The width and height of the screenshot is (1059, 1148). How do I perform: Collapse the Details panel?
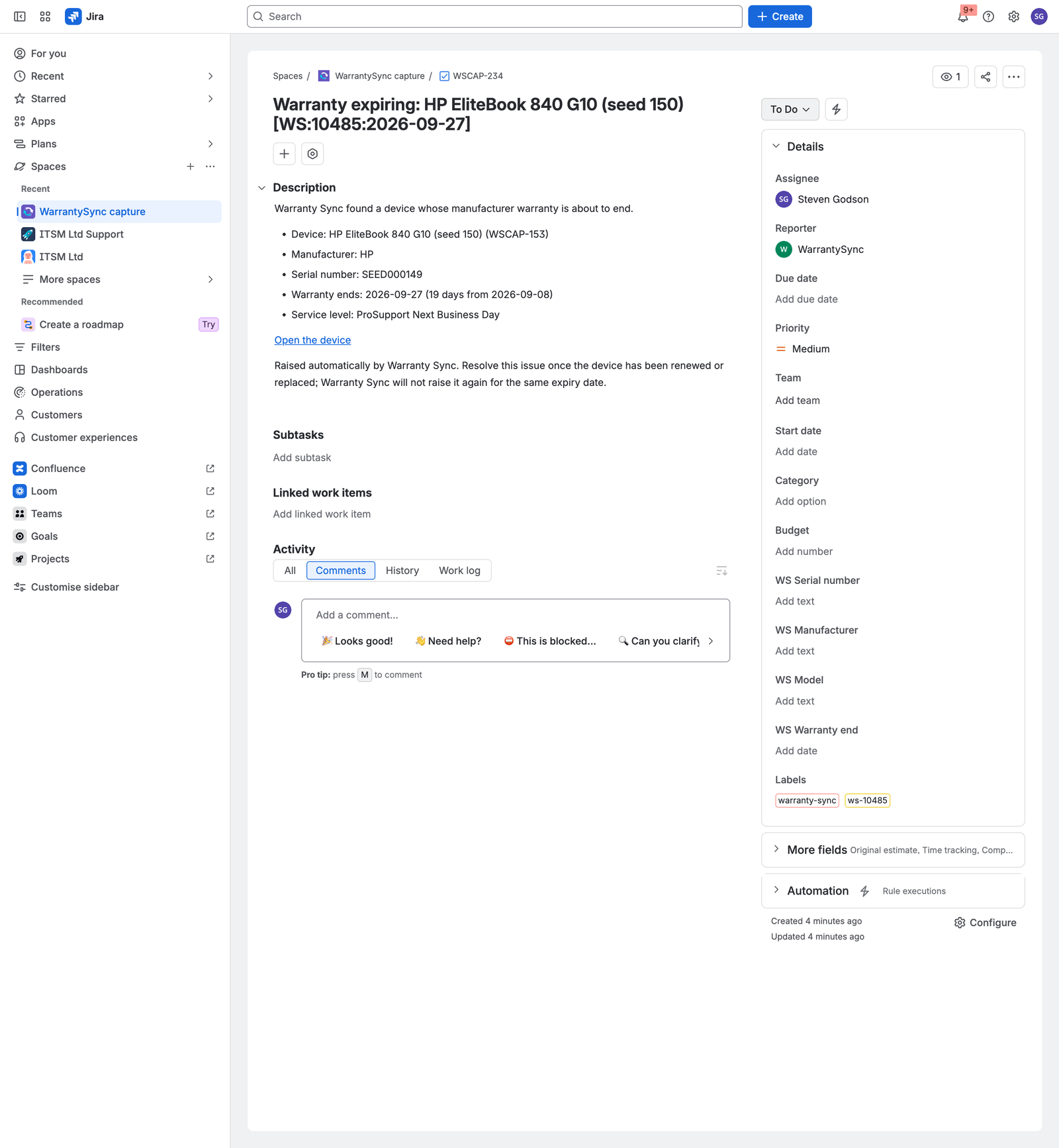(776, 146)
